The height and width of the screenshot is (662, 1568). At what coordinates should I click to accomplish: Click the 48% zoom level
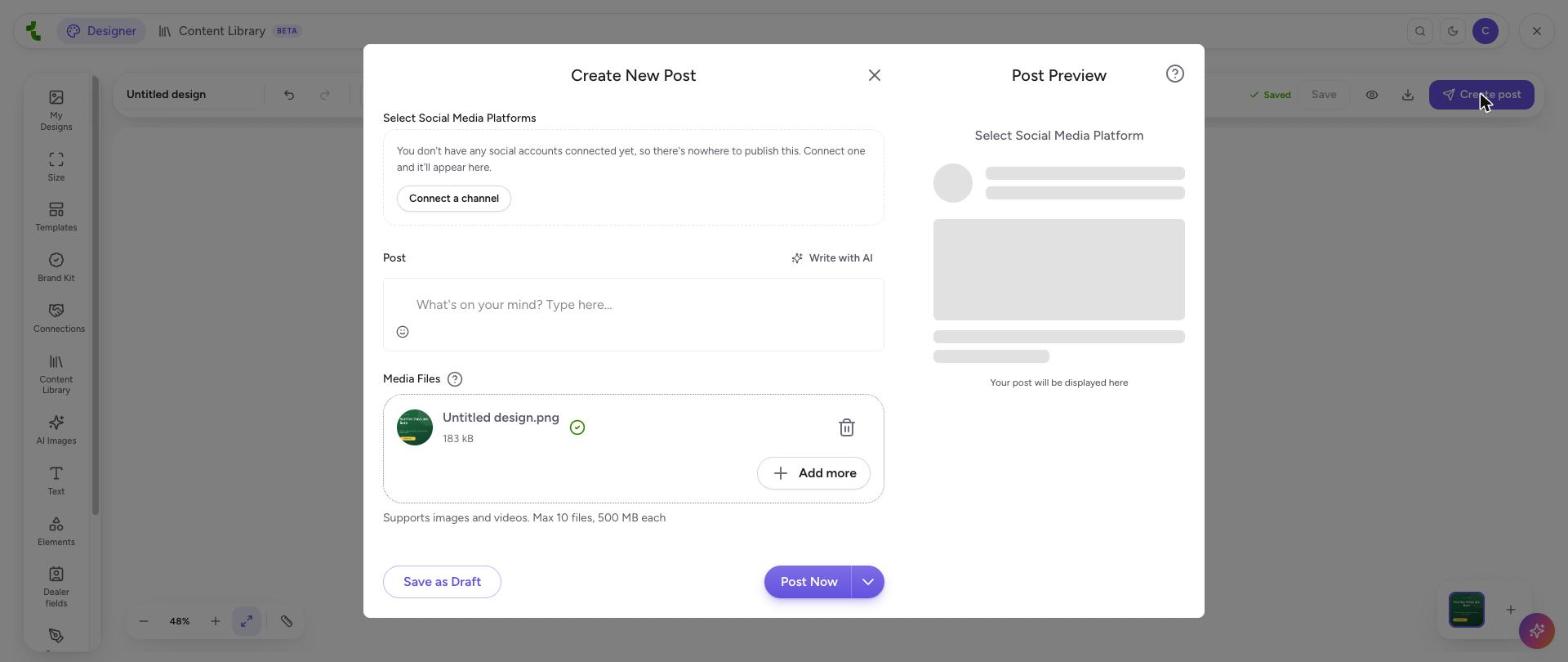(x=179, y=621)
